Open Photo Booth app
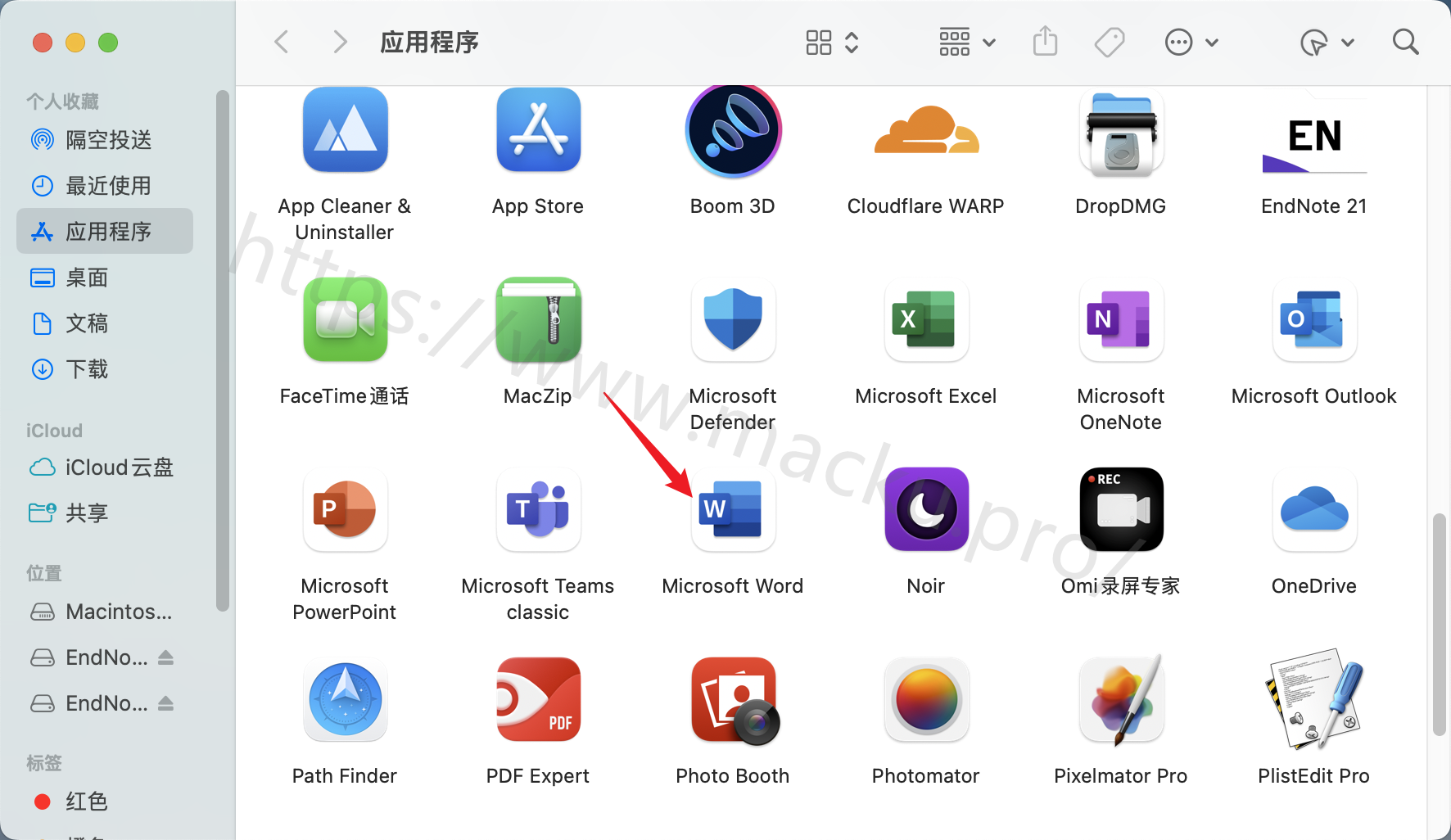1451x840 pixels. pos(735,701)
